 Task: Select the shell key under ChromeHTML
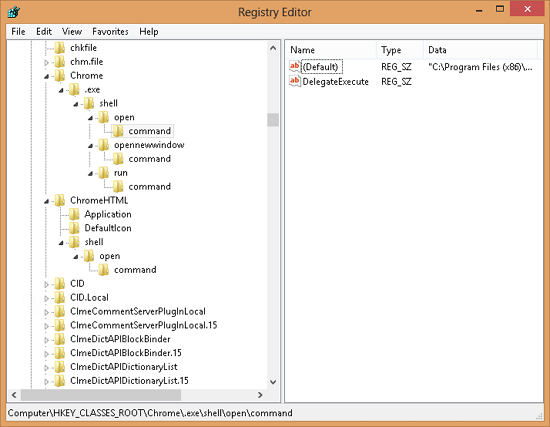(94, 242)
